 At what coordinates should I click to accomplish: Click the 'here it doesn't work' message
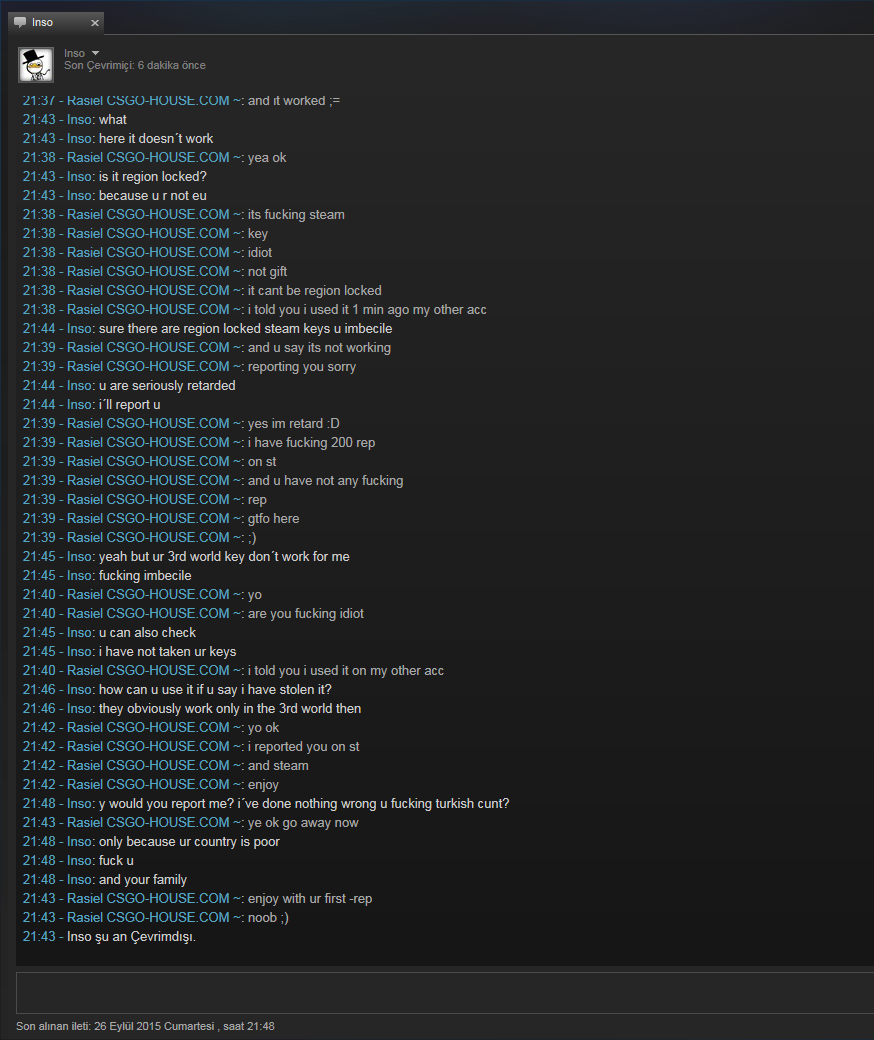coord(118,139)
